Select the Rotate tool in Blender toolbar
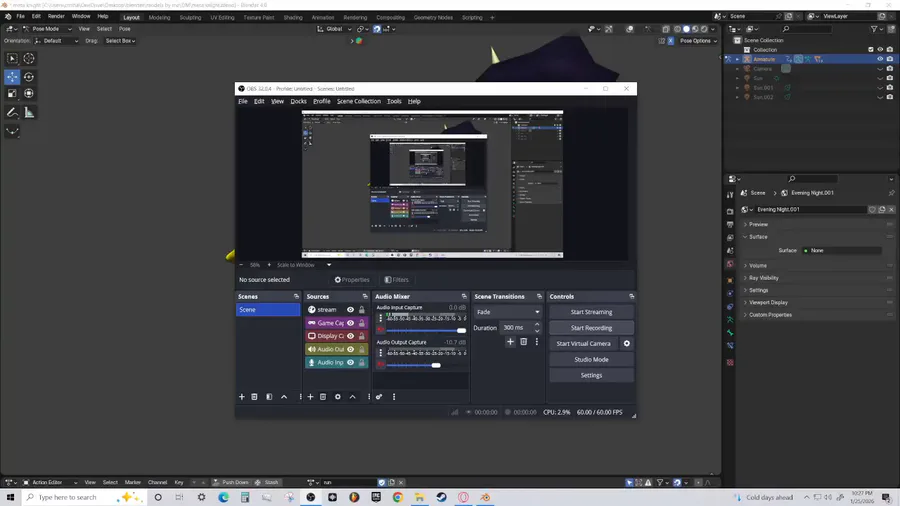Screen dimensions: 900x506 [29, 77]
